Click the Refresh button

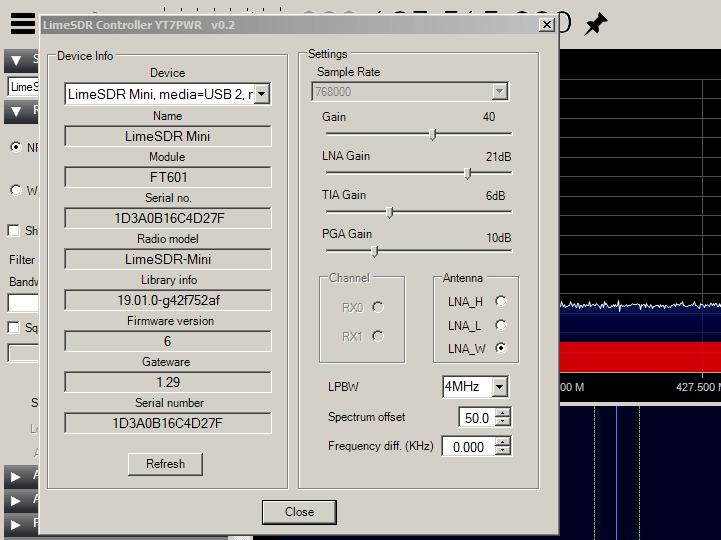(x=165, y=464)
